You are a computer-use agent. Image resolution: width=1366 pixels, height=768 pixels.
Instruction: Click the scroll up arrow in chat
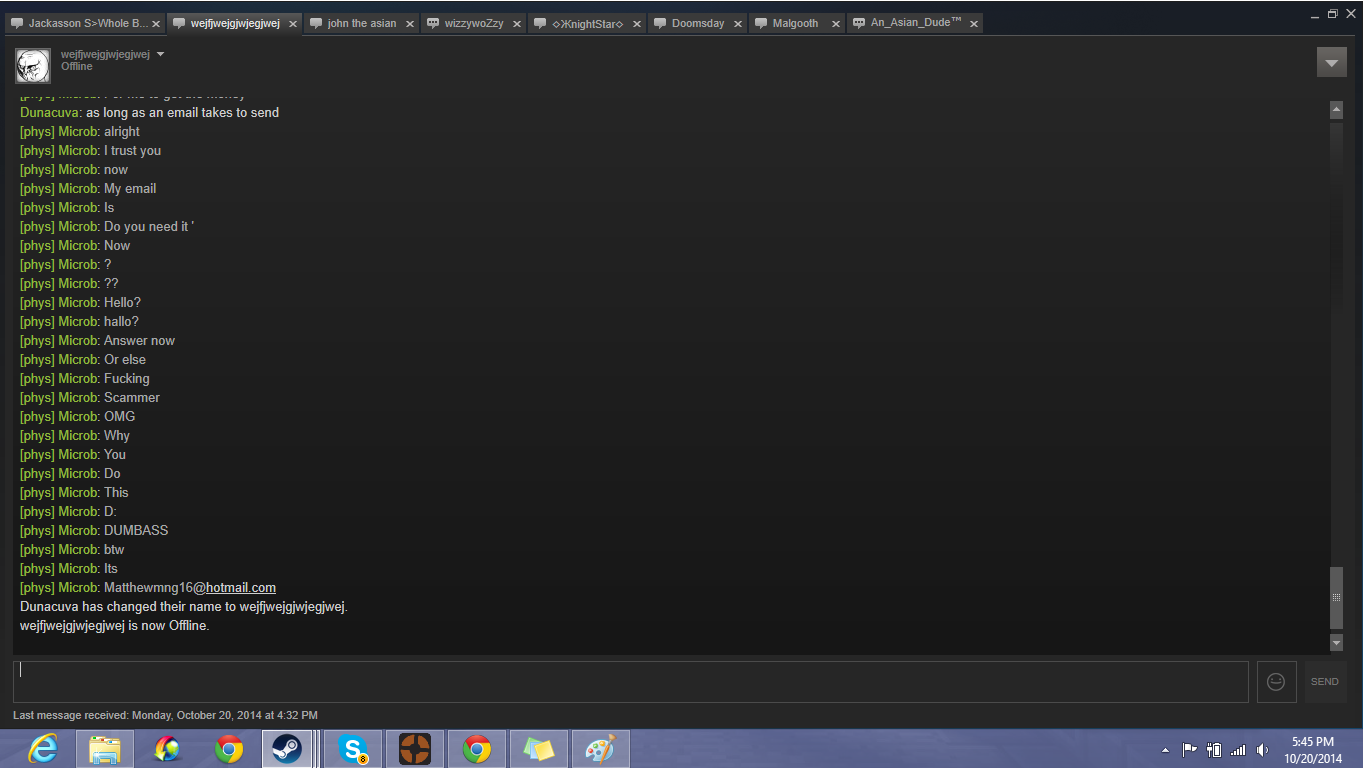coord(1336,110)
